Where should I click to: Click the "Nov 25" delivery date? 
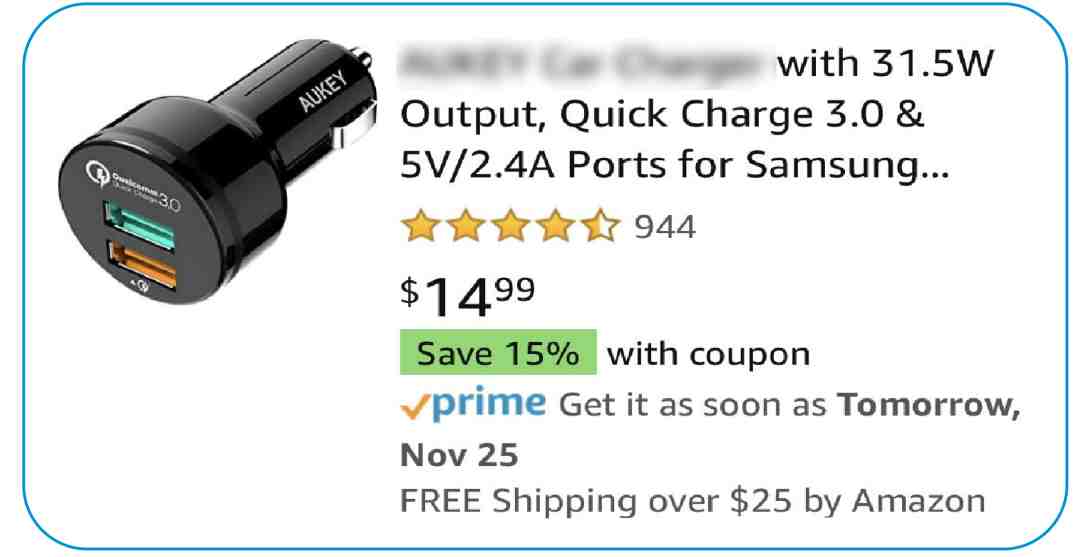pyautogui.click(x=459, y=456)
